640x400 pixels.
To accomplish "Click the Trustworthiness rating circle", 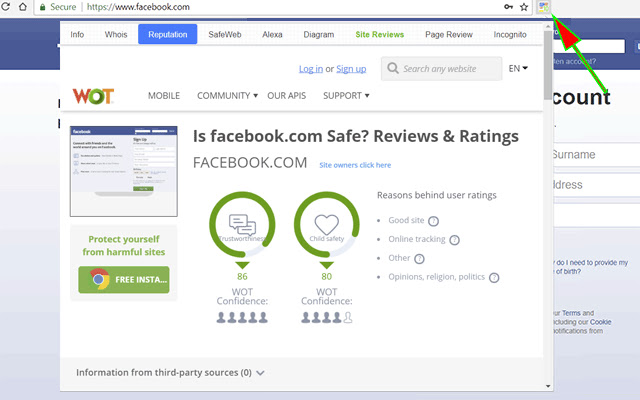I will click(242, 224).
